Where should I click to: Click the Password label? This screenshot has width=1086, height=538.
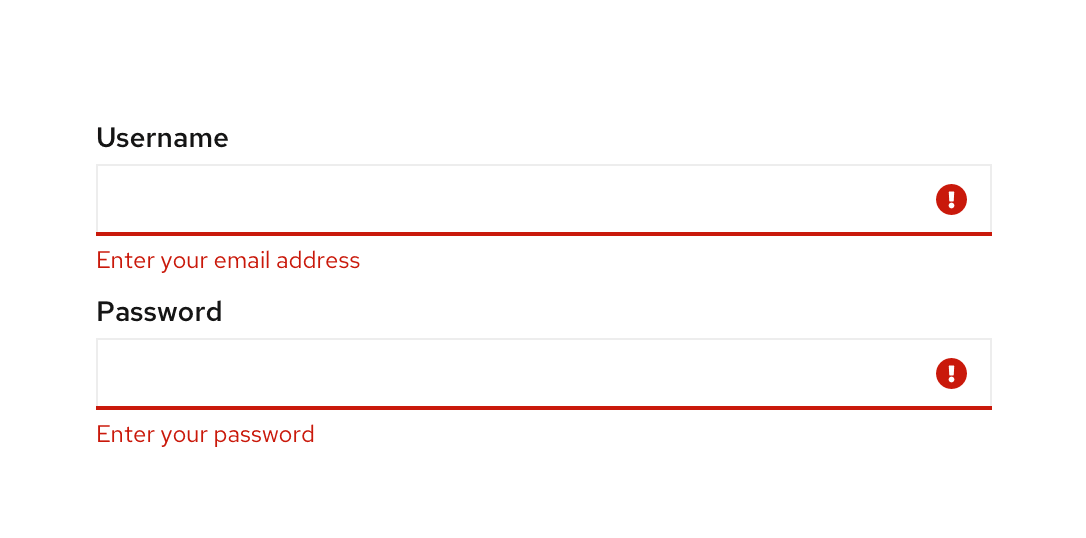click(159, 312)
